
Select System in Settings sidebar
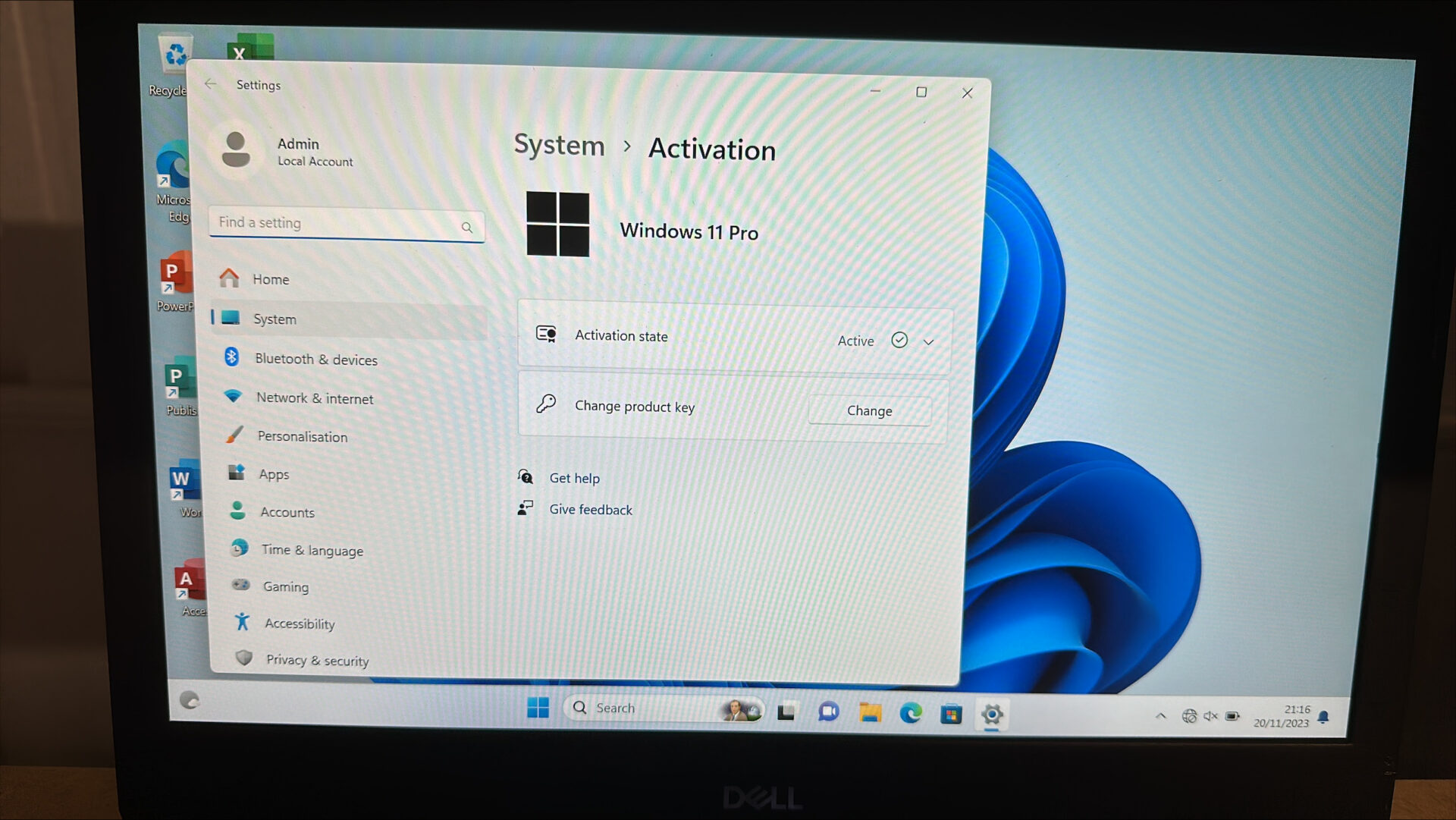coord(347,319)
